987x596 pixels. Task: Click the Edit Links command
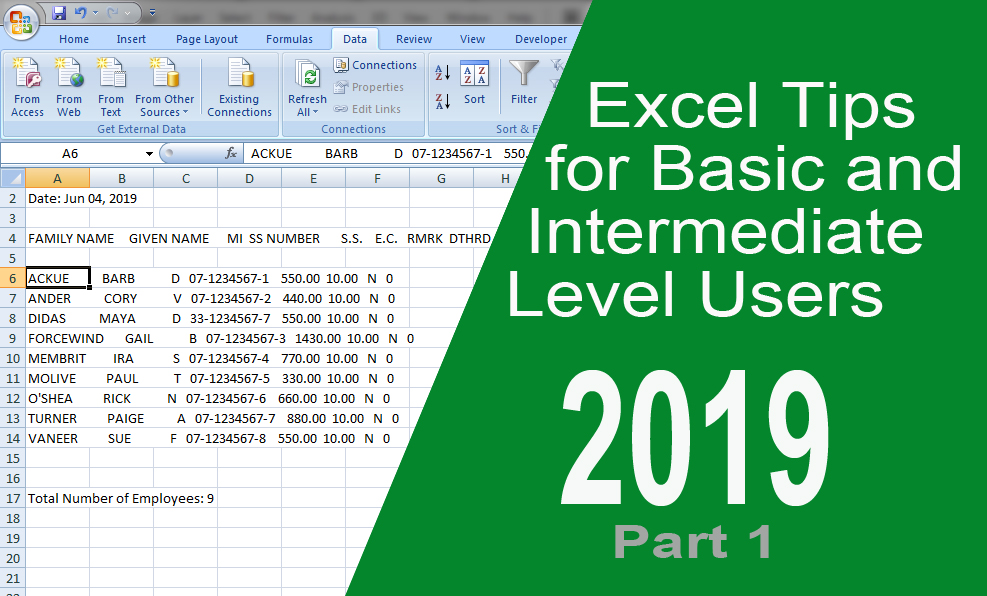pos(378,109)
